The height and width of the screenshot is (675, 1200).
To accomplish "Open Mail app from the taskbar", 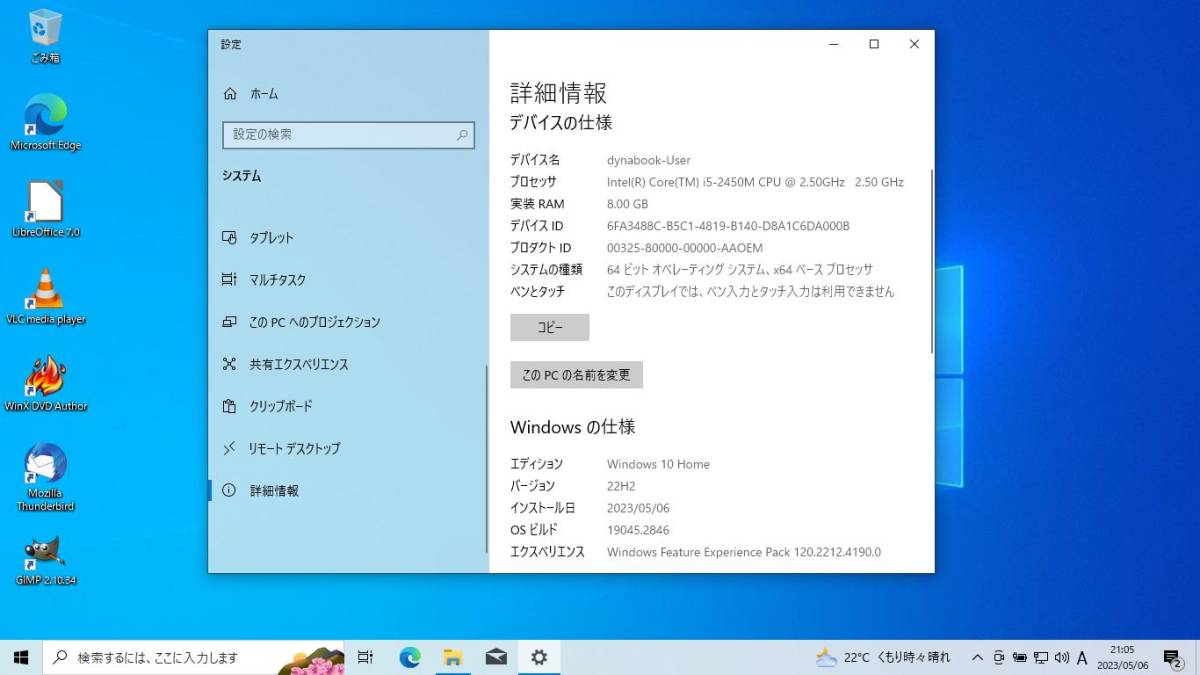I will pos(496,657).
